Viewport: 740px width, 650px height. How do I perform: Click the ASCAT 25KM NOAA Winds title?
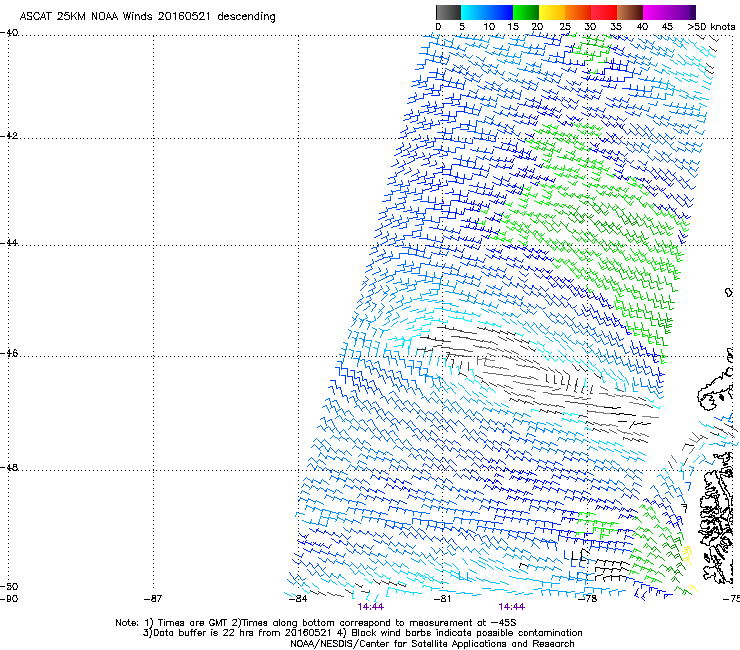147,16
